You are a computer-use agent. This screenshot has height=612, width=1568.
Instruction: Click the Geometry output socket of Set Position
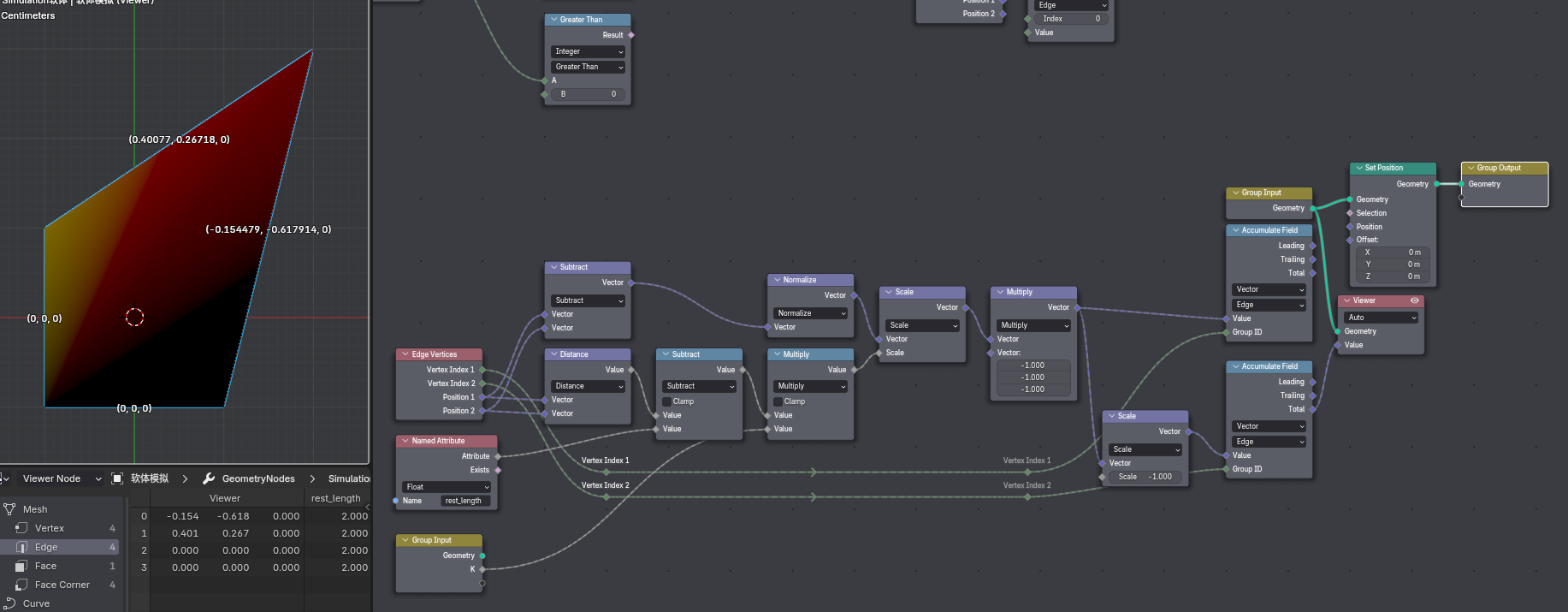pos(1436,184)
